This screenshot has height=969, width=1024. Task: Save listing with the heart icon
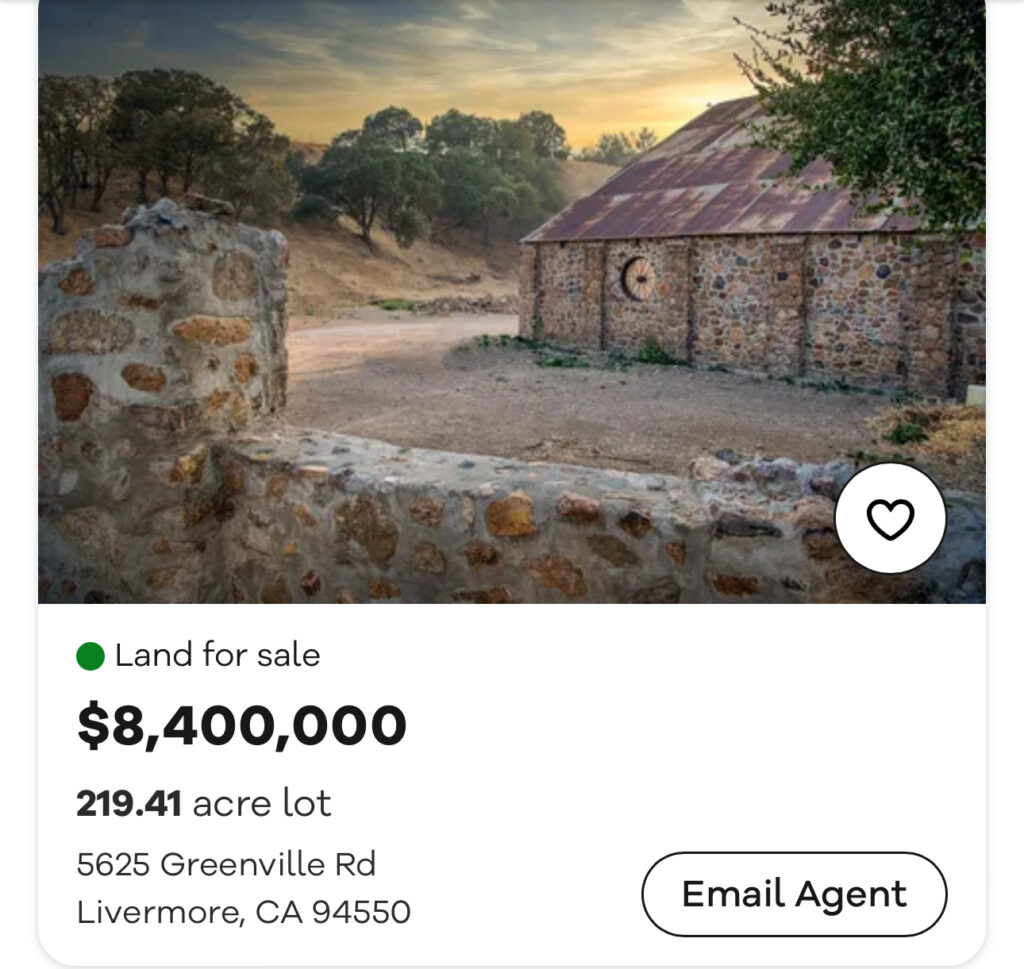coord(890,518)
